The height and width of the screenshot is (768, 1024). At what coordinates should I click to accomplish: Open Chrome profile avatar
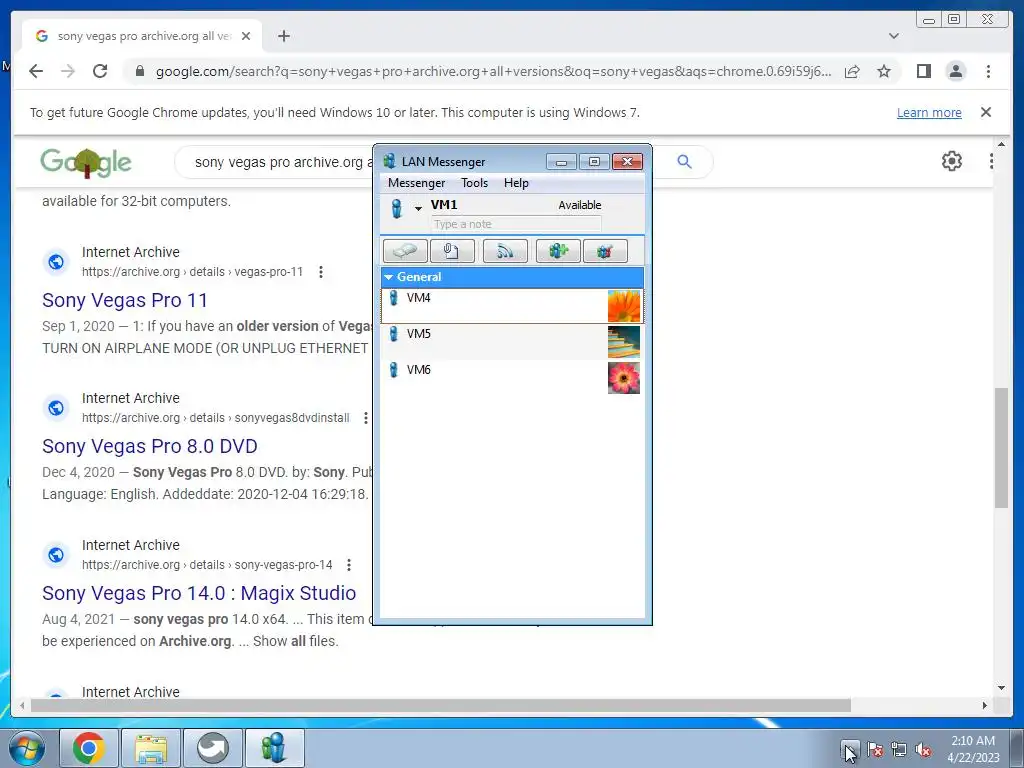point(955,71)
